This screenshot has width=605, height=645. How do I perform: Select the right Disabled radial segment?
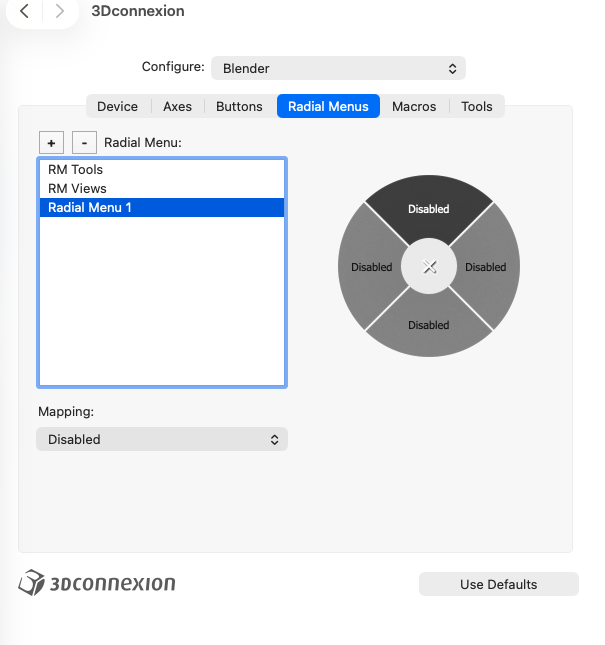[487, 267]
